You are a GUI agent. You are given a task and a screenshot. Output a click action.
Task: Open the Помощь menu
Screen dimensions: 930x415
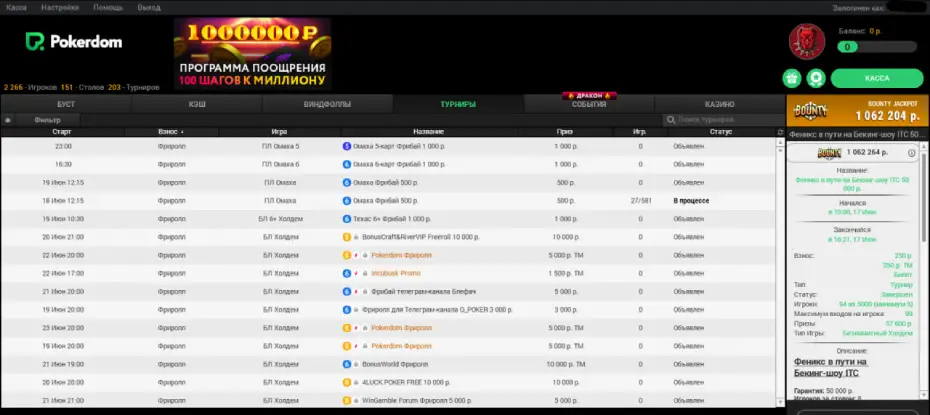108,8
